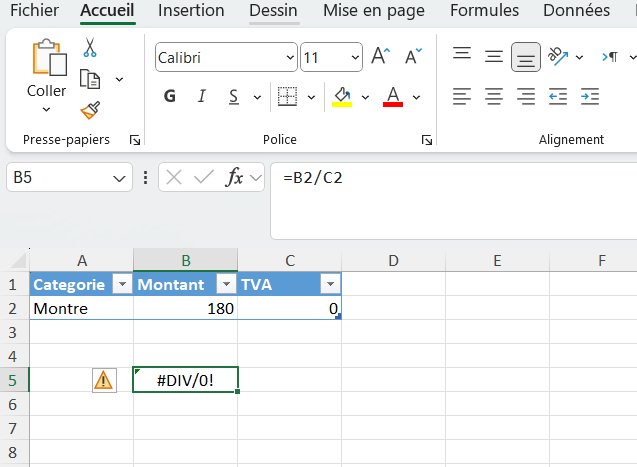Viewport: 637px width, 467px height.
Task: Click the text orientation icon
Action: (x=558, y=57)
